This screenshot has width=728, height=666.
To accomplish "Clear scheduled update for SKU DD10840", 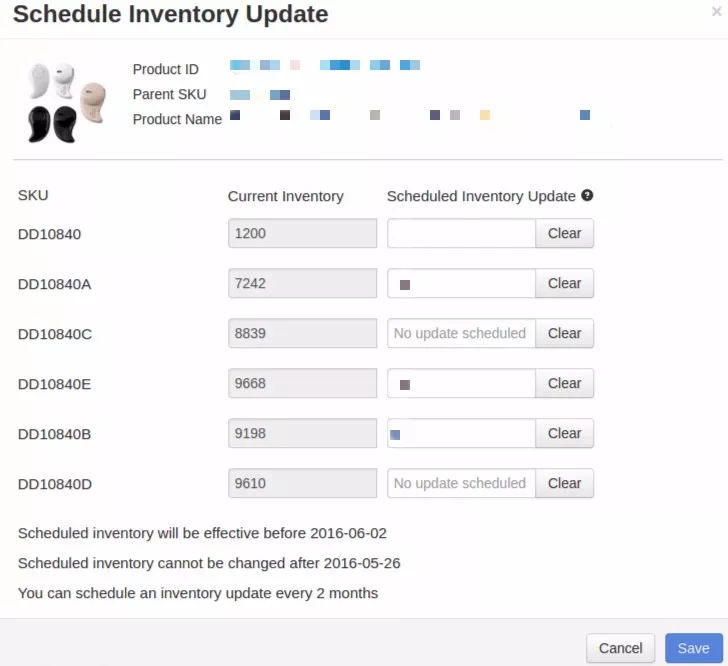I will click(x=564, y=233).
